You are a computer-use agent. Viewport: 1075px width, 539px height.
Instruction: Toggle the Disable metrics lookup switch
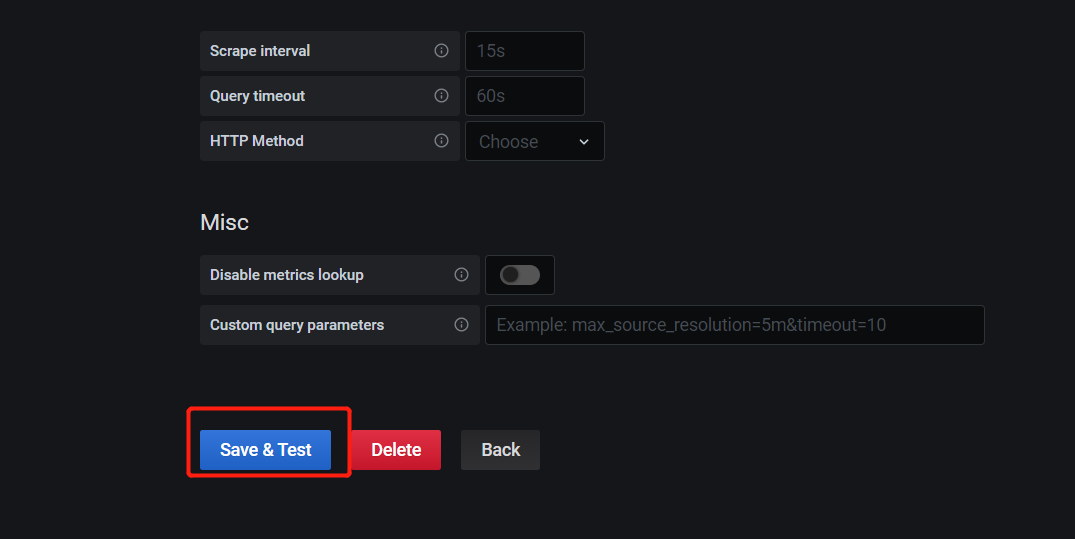(x=520, y=275)
